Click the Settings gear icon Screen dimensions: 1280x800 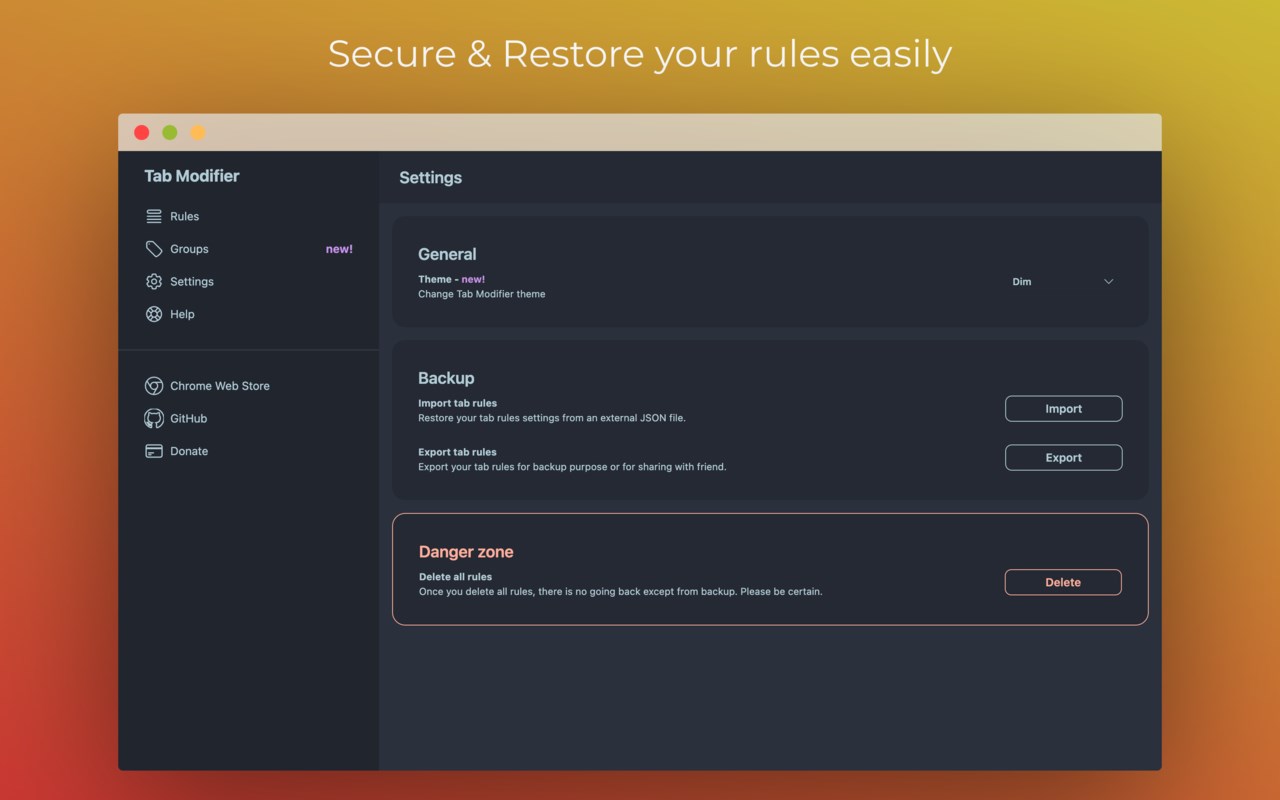tap(154, 281)
